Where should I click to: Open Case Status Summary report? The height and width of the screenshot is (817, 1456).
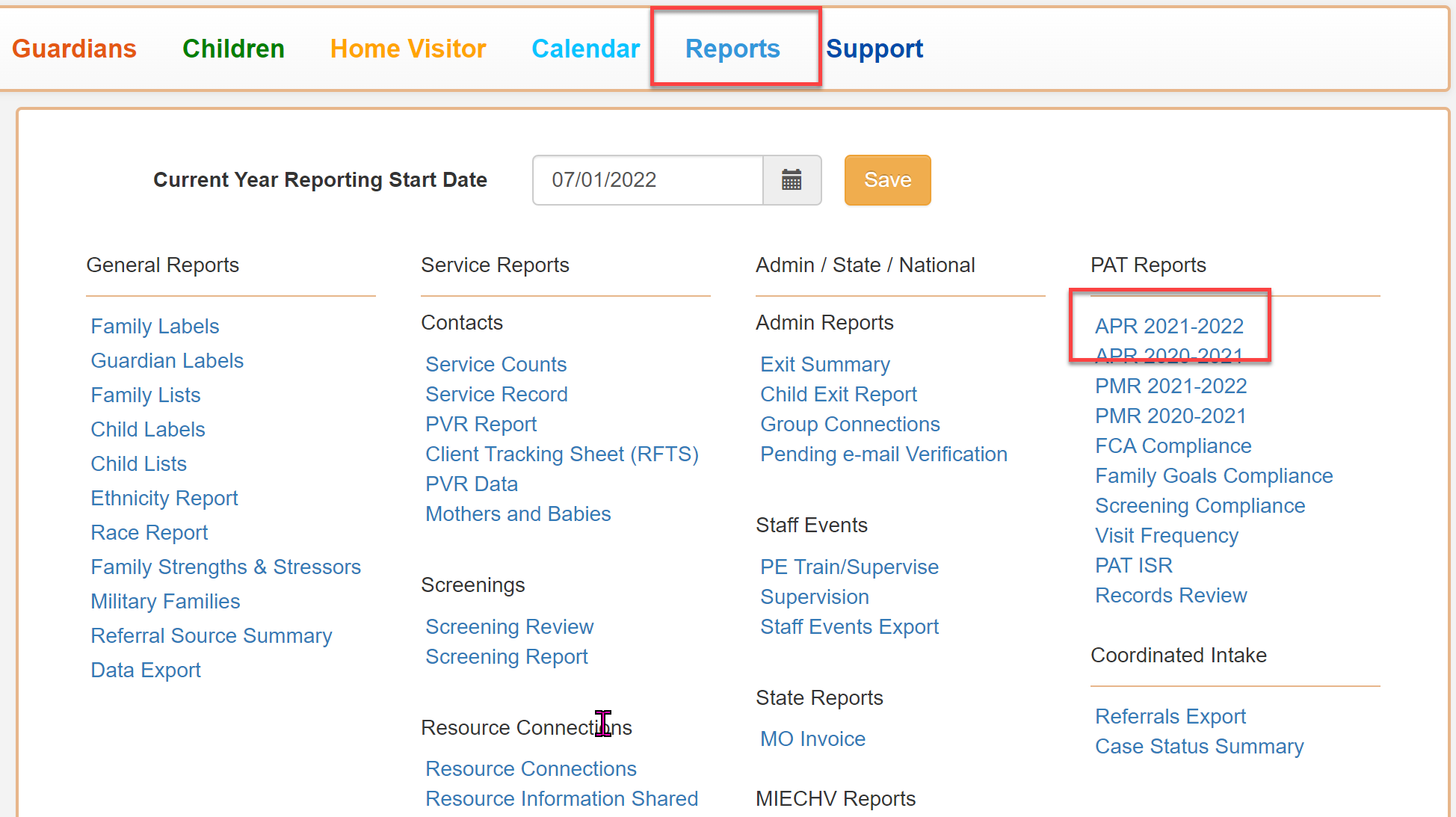pyautogui.click(x=1200, y=747)
